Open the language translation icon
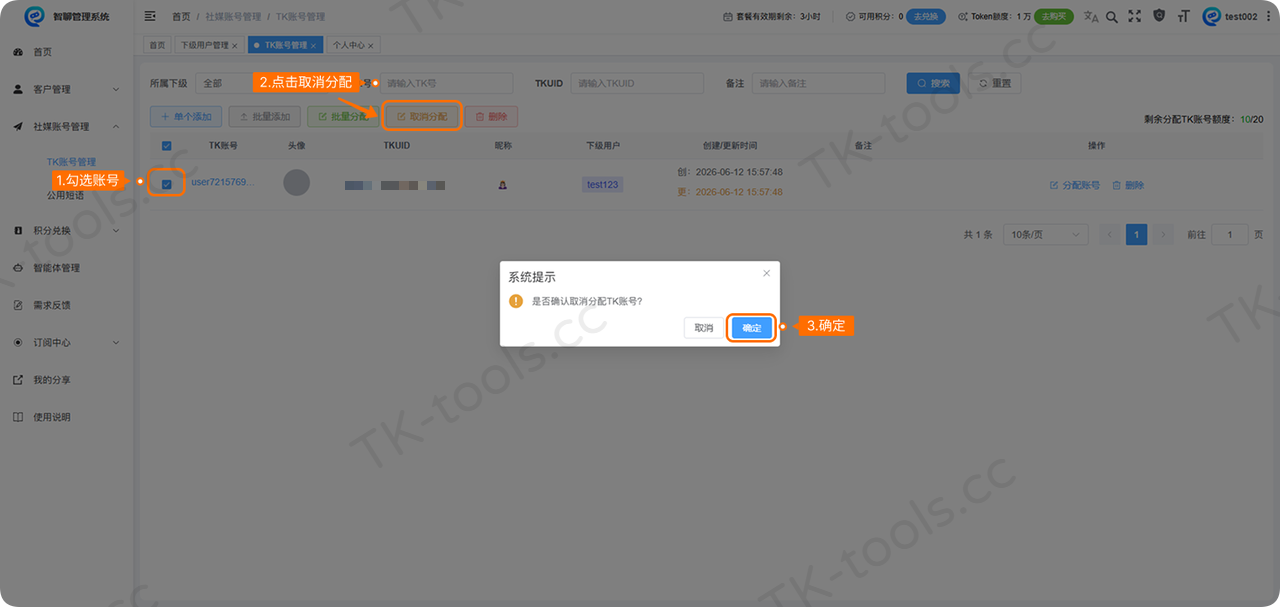1280x607 pixels. click(x=1091, y=16)
